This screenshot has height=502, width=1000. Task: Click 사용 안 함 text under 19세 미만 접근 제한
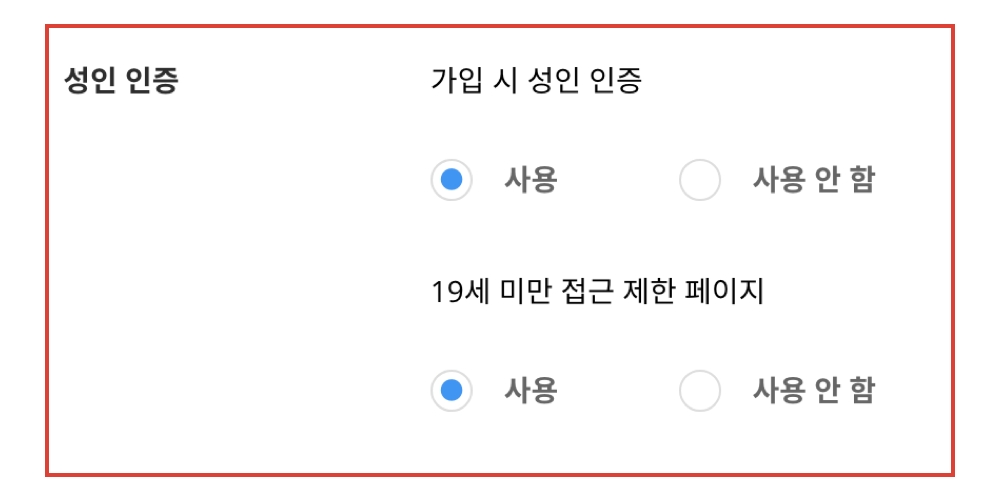813,390
